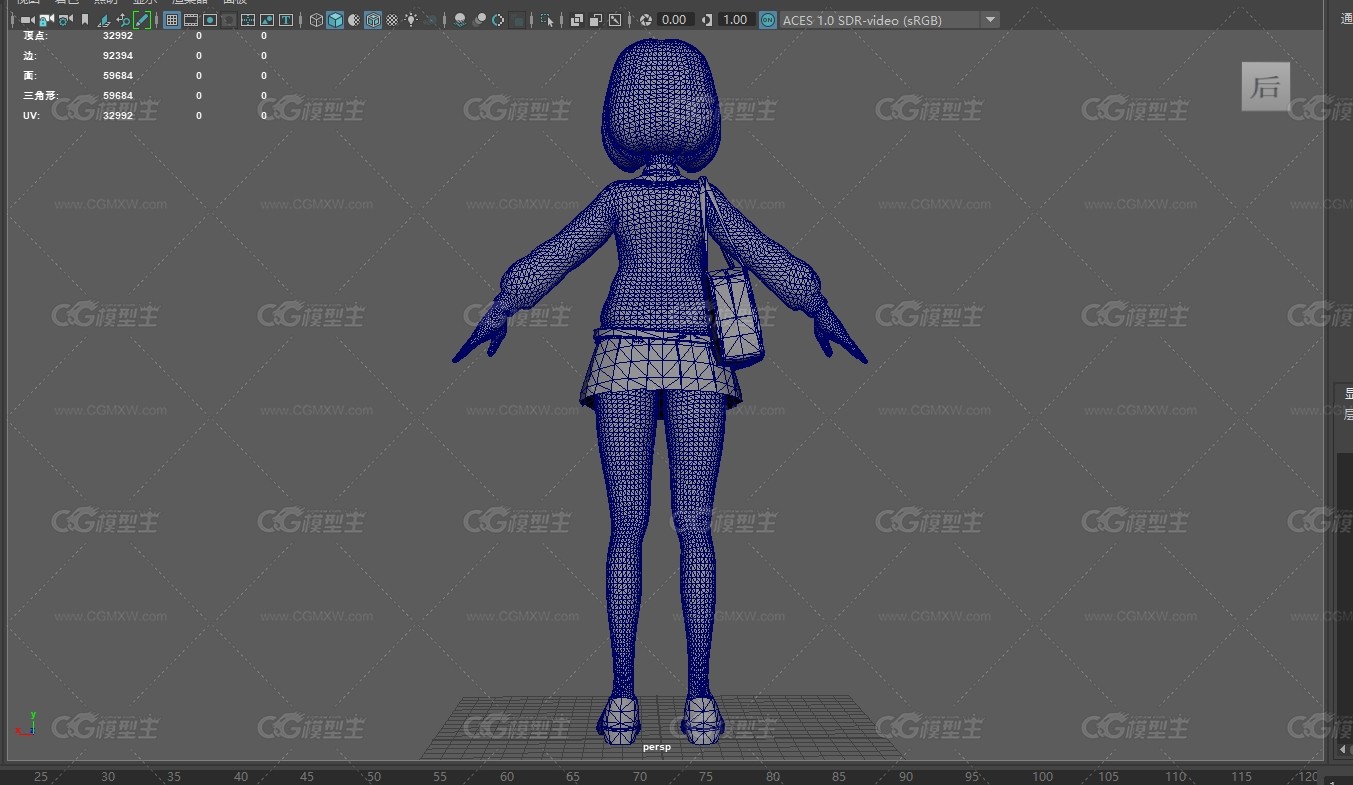Click the View Cube back face
This screenshot has height=785, width=1353.
pyautogui.click(x=1266, y=87)
